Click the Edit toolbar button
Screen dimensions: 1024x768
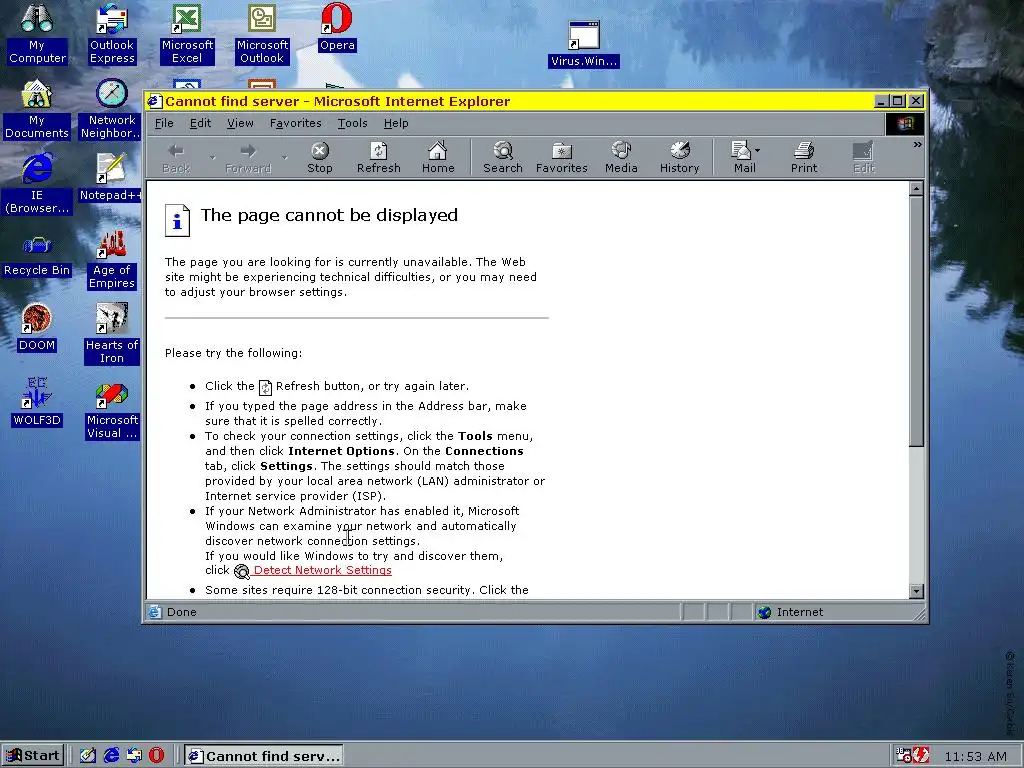tap(863, 158)
